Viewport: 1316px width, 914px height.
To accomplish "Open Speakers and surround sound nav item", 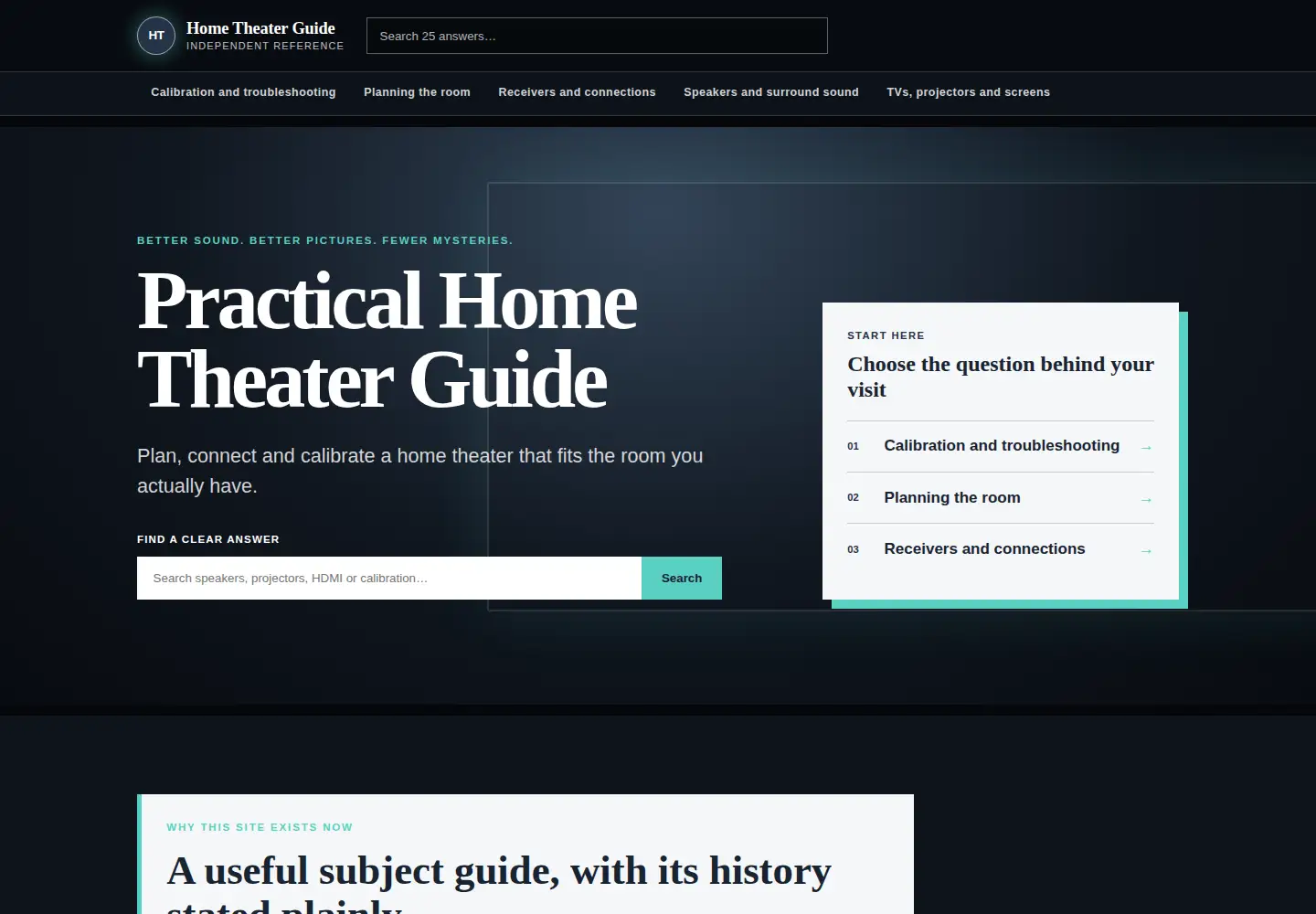I will (771, 92).
